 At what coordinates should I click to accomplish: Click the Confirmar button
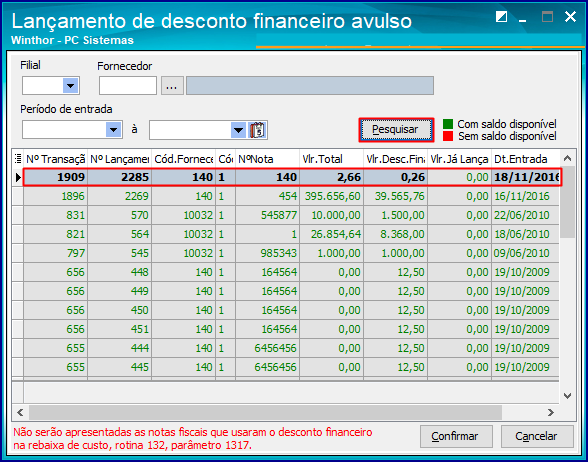(456, 436)
